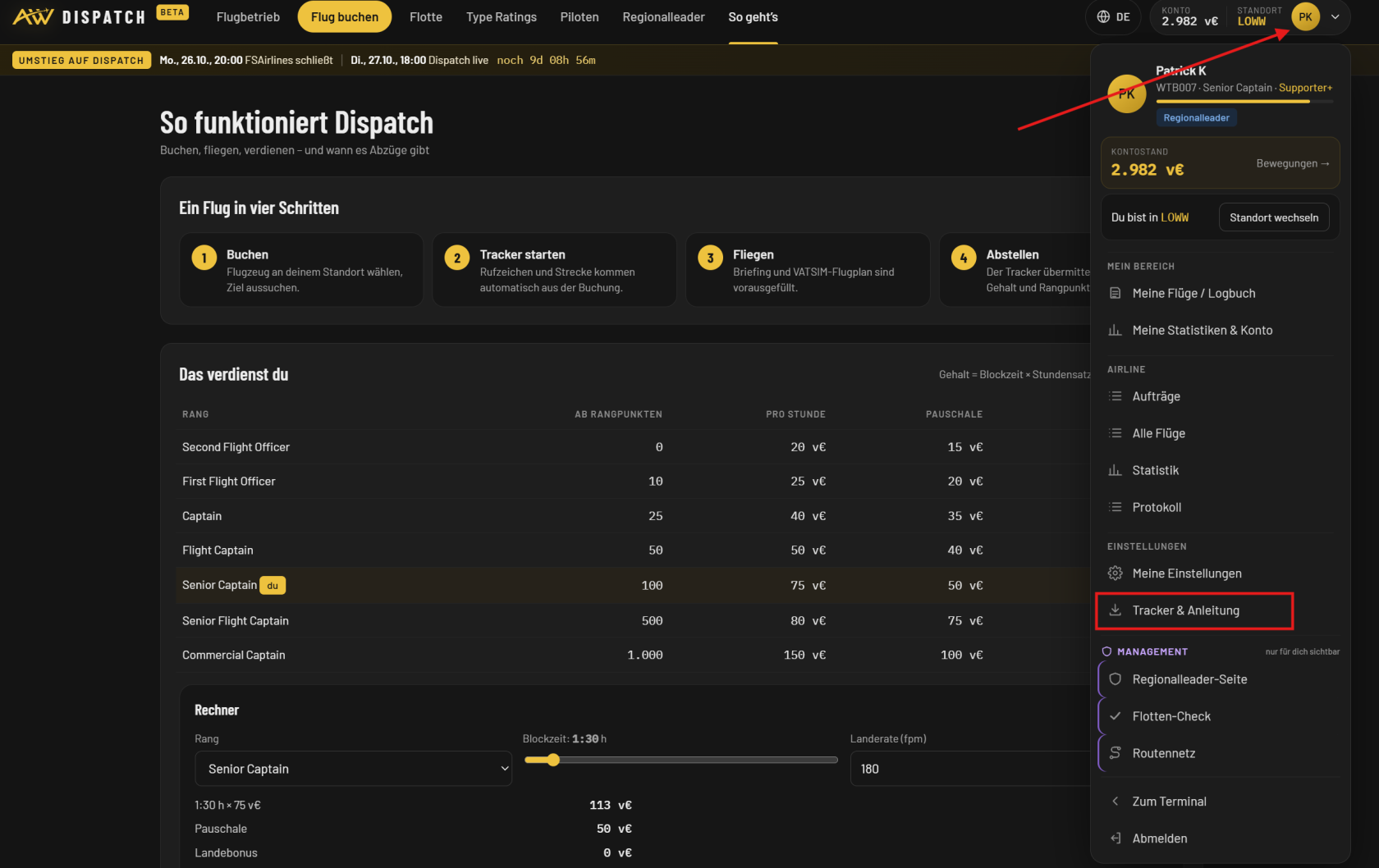Viewport: 1379px width, 868px height.
Task: Open Meine Flüge / Logbuch logbook icon
Action: pos(1115,293)
